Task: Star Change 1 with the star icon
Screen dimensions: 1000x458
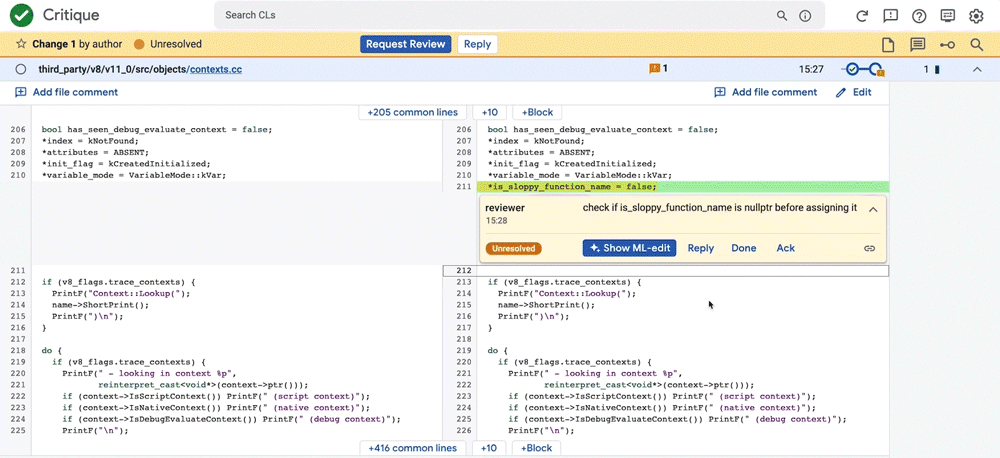Action: click(21, 44)
